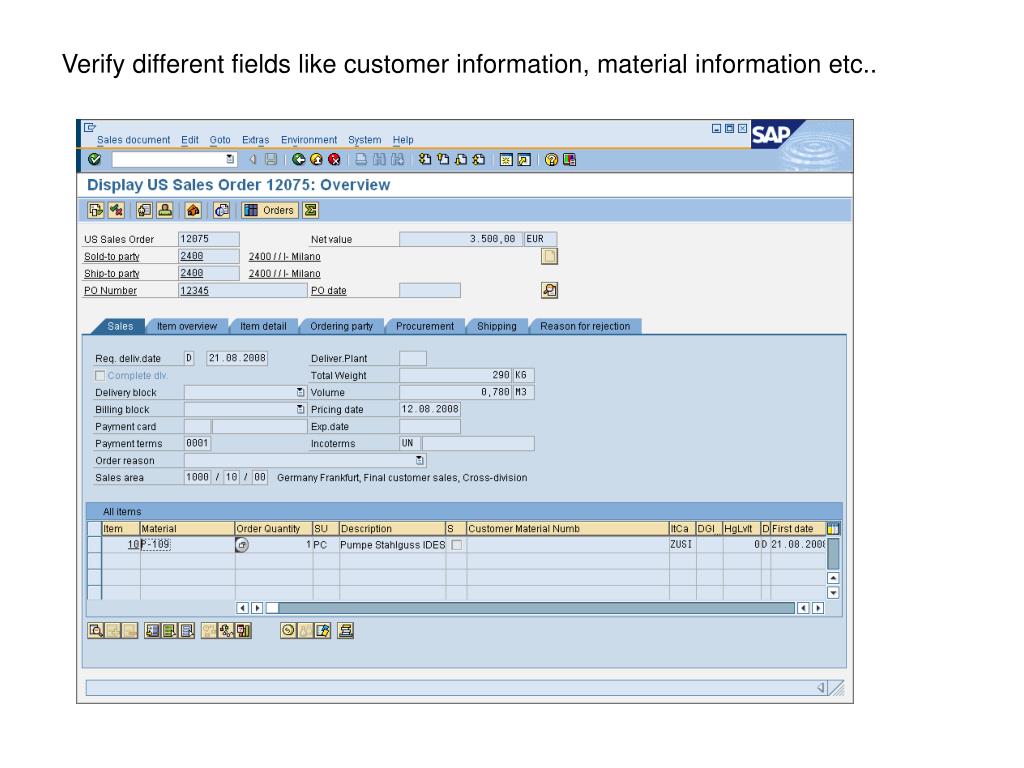The image size is (1024, 768).
Task: Click the Sigma summation icon
Action: [x=310, y=210]
